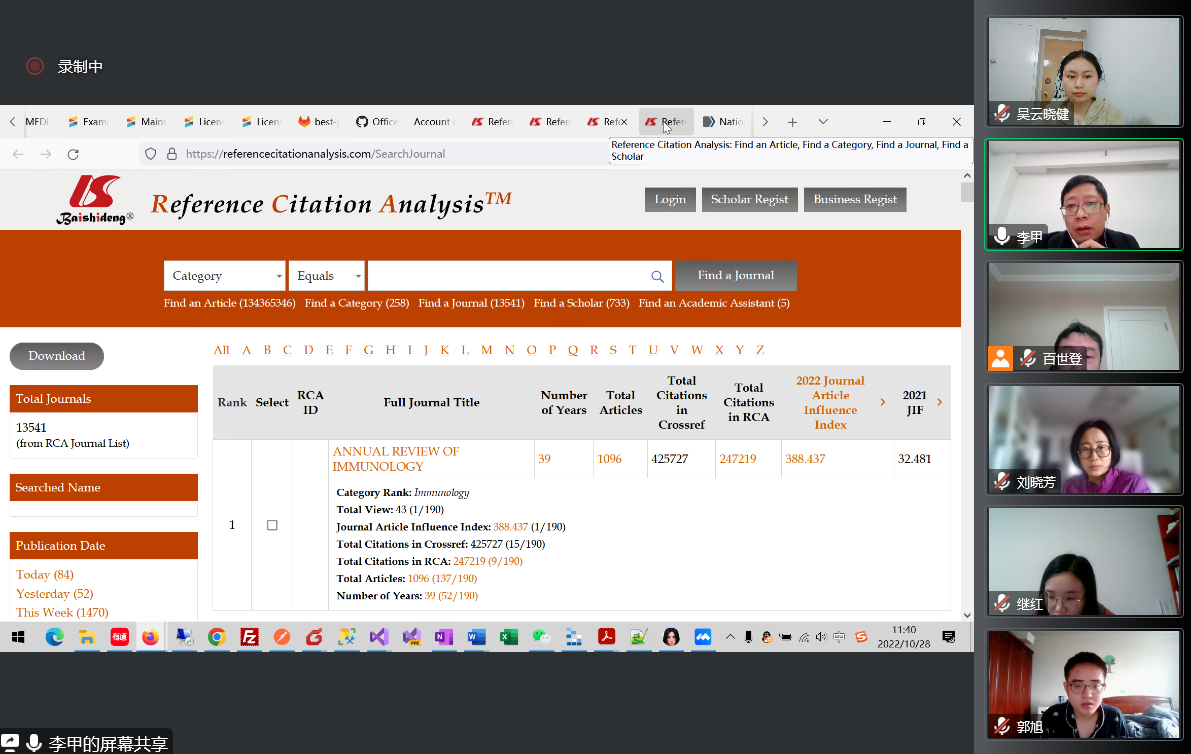Select the RefX browser tab
1191x754 pixels.
(607, 121)
